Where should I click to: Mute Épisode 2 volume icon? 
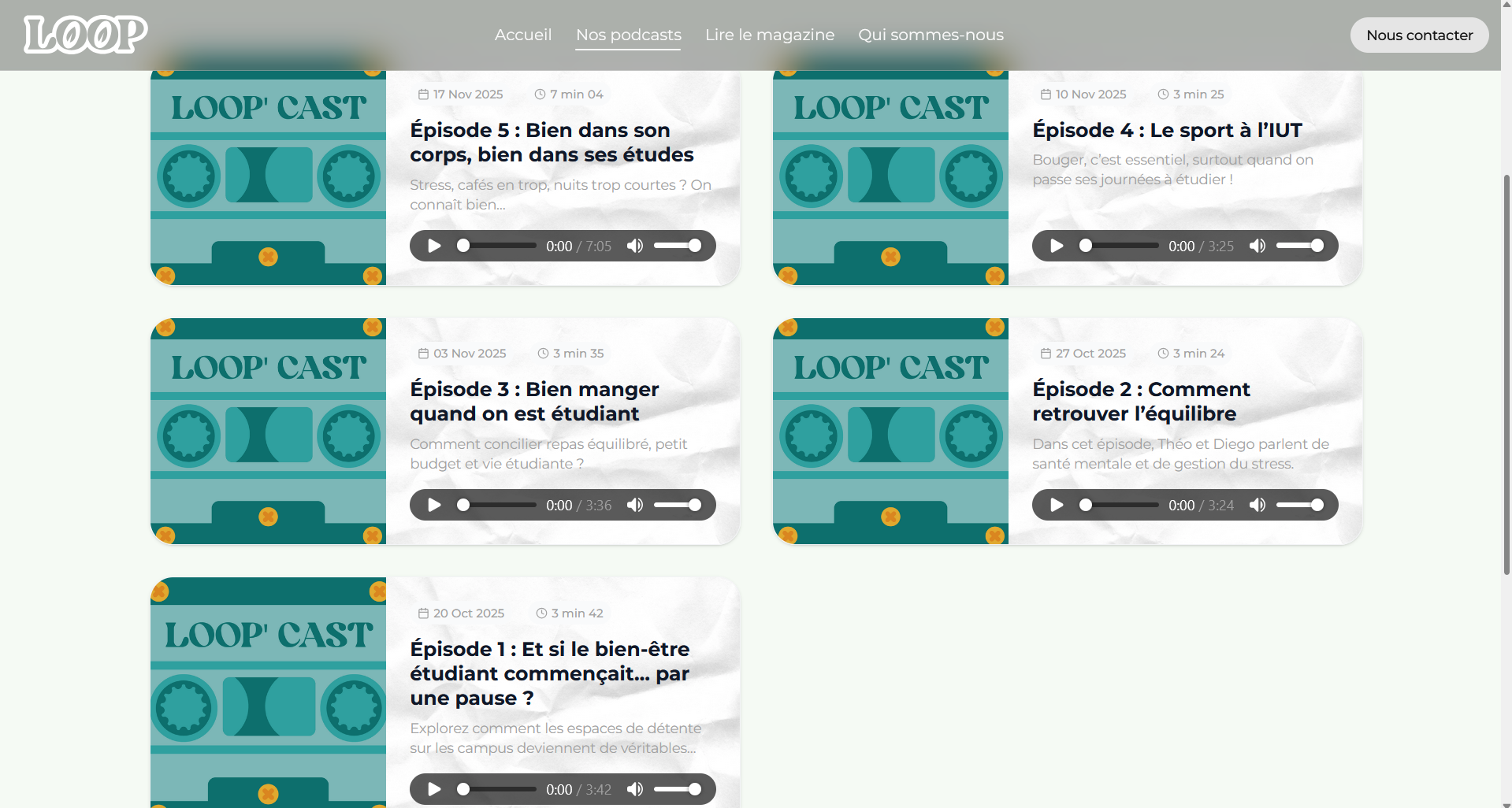tap(1258, 505)
